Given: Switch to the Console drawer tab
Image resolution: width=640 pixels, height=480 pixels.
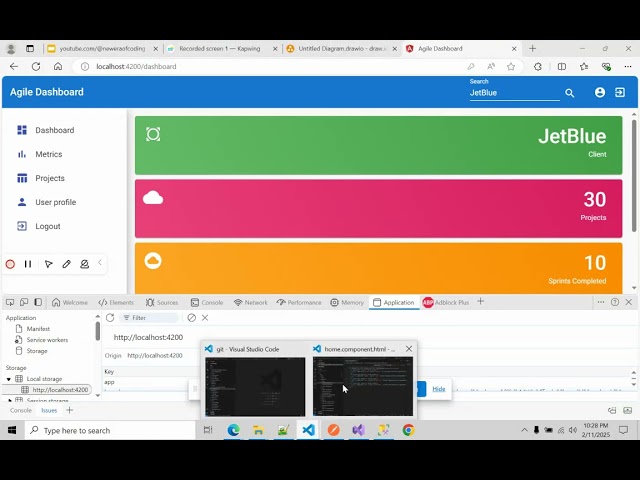Looking at the screenshot, I should 21,411.
